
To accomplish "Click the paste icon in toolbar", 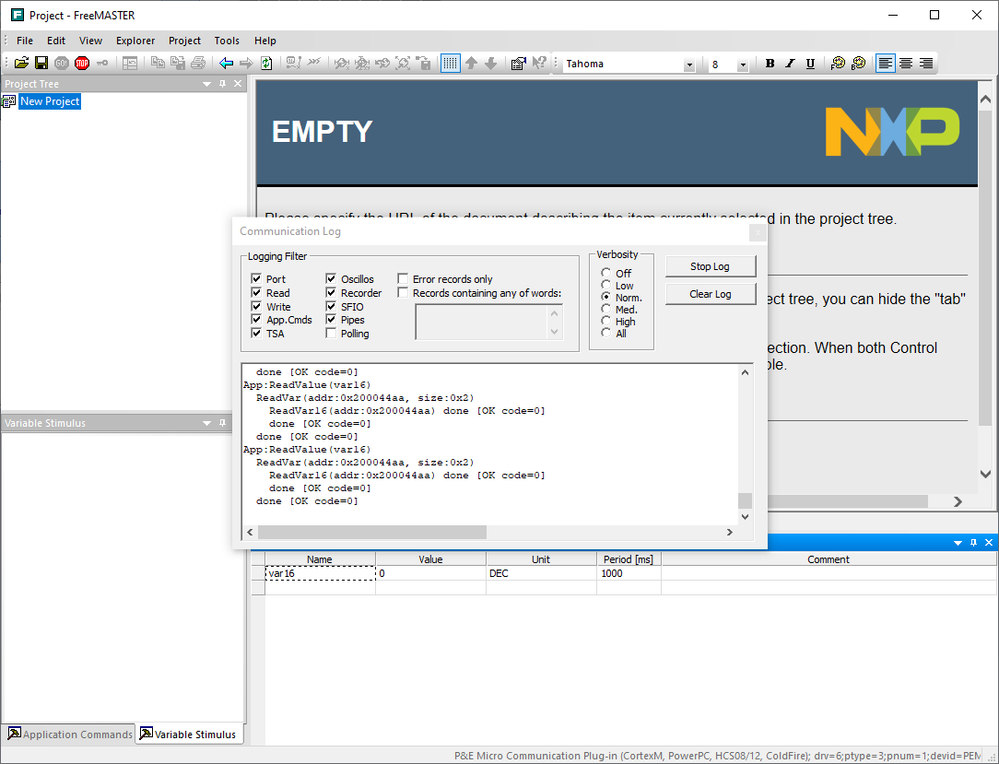I will tap(178, 63).
